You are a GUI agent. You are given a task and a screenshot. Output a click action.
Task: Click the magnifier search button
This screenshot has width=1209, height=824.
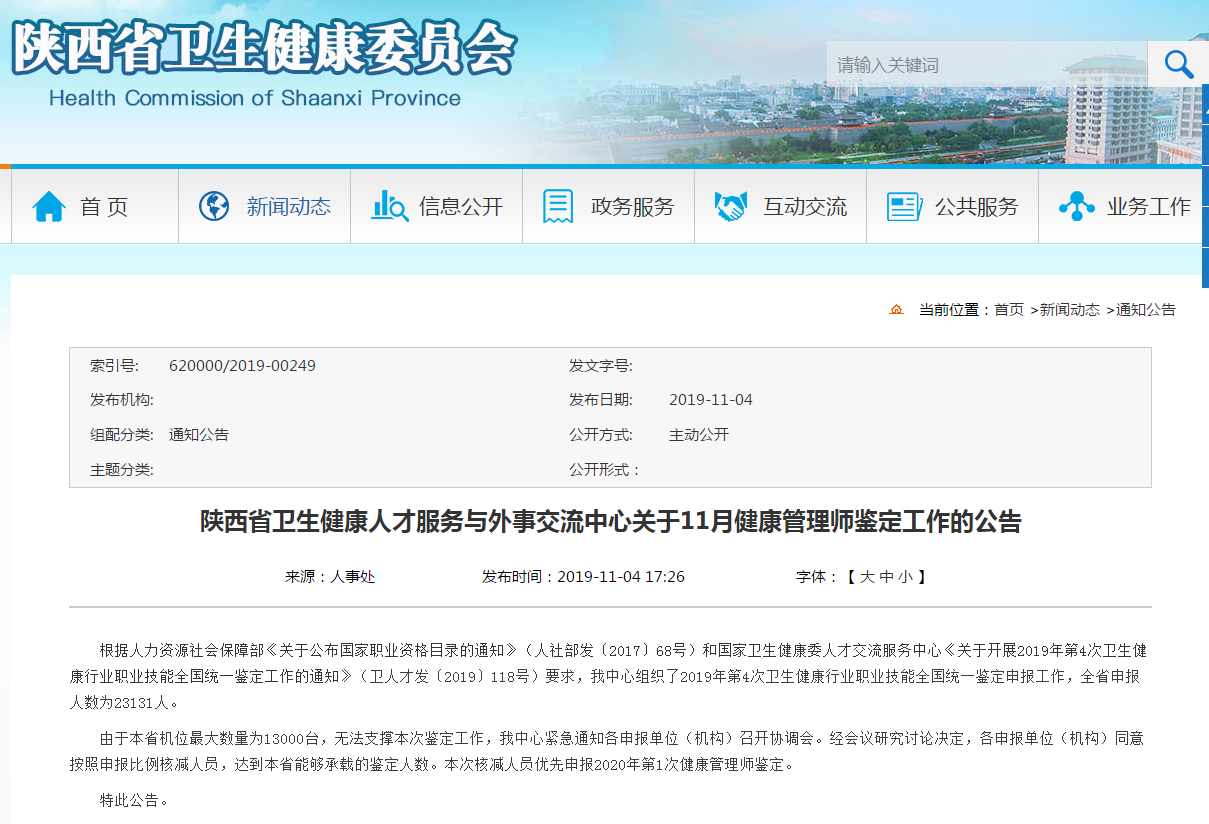[x=1178, y=65]
